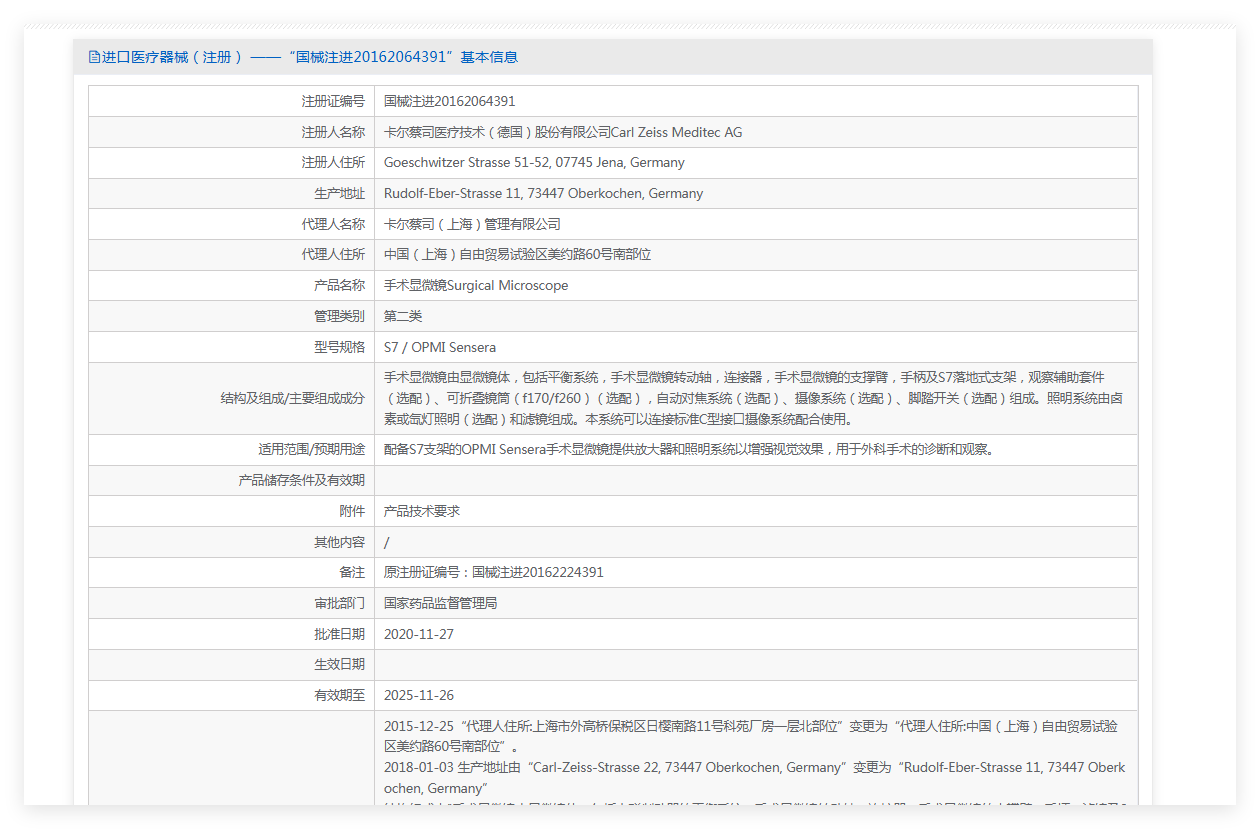Viewport: 1260px width, 829px height.
Task: Select the 2018-01-03 生产地址 change record
Action: coord(755,778)
